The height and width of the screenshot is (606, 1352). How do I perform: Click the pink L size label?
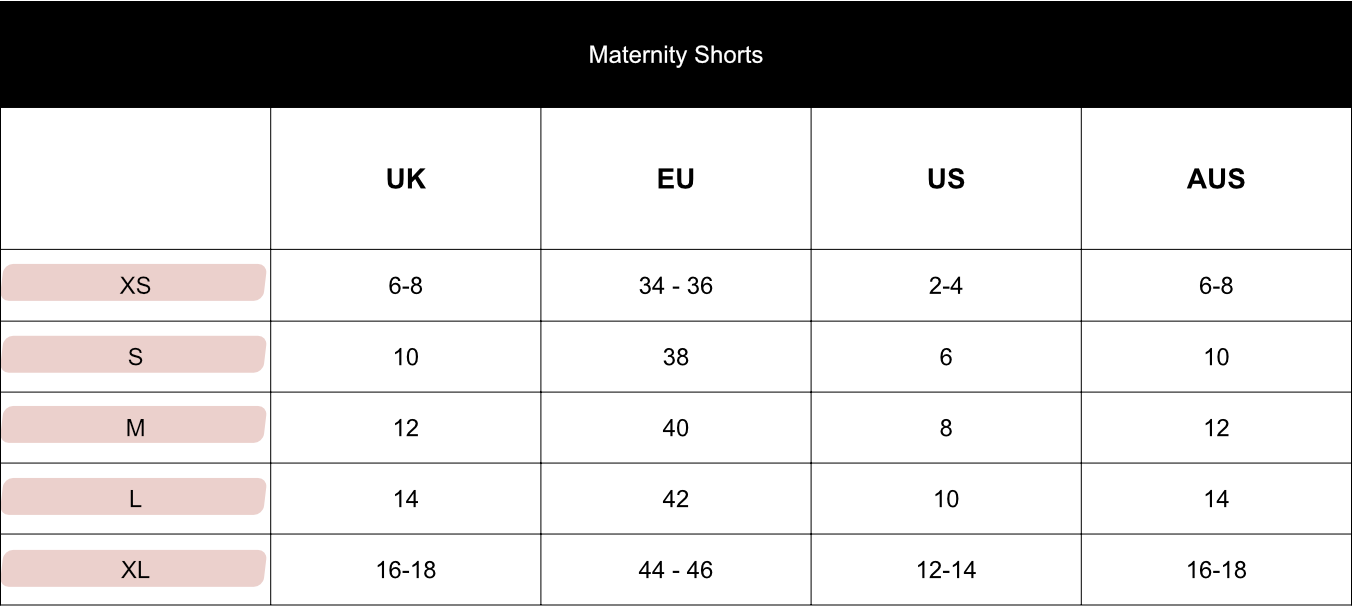[133, 496]
